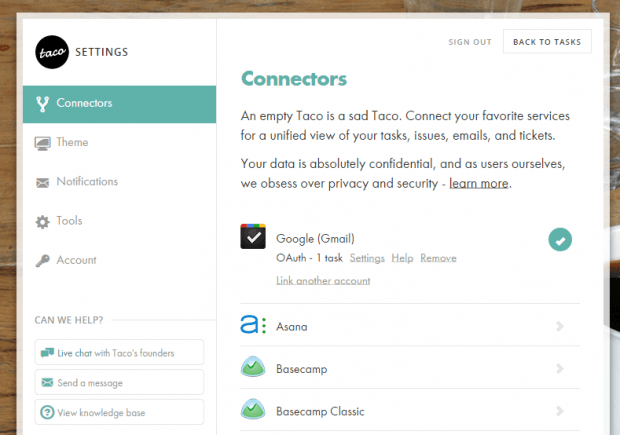The height and width of the screenshot is (435, 620).
Task: Open the Connectors settings section
Action: pyautogui.click(x=84, y=103)
